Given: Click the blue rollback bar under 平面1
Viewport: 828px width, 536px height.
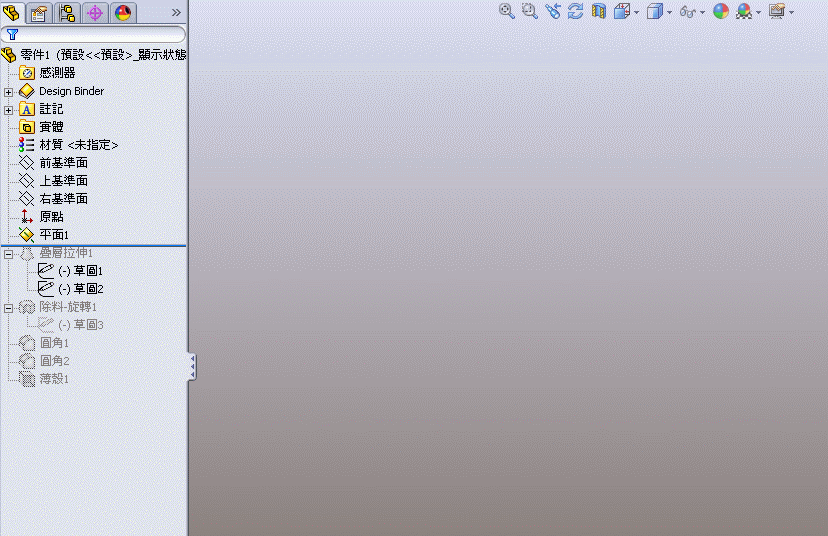Looking at the screenshot, I should (x=94, y=246).
